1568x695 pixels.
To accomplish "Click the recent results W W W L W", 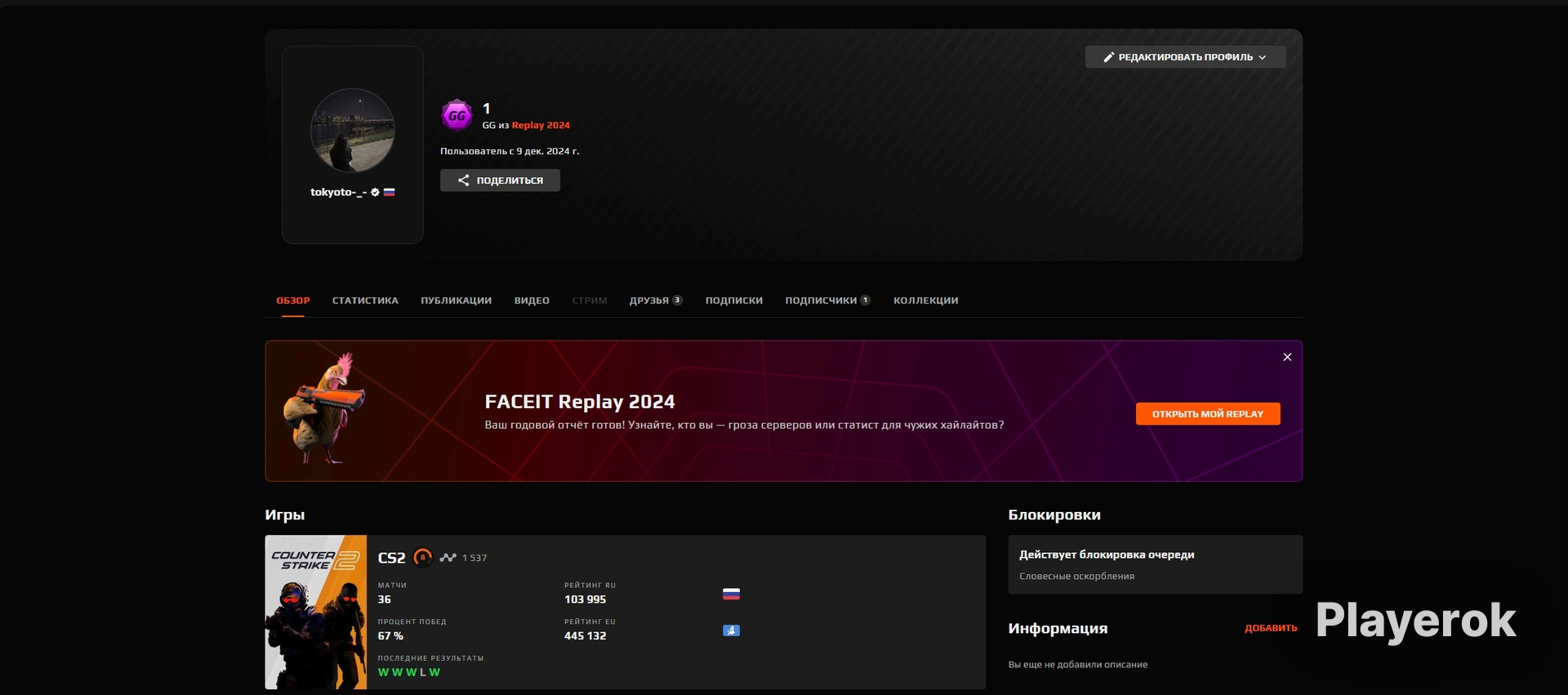I will [x=409, y=672].
